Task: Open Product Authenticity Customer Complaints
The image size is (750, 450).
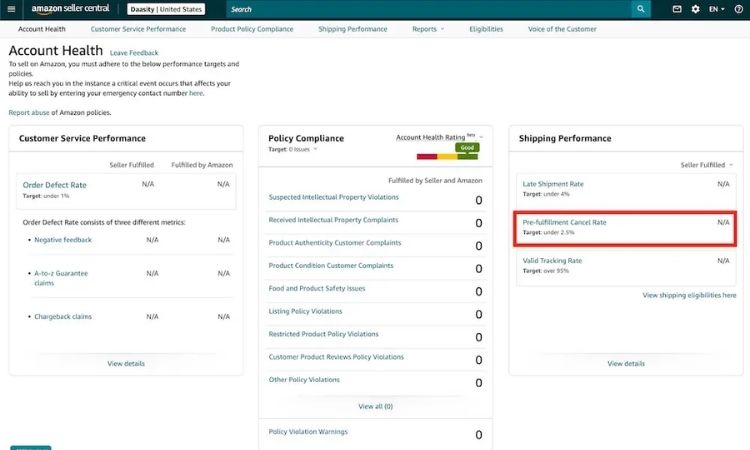Action: (x=335, y=243)
